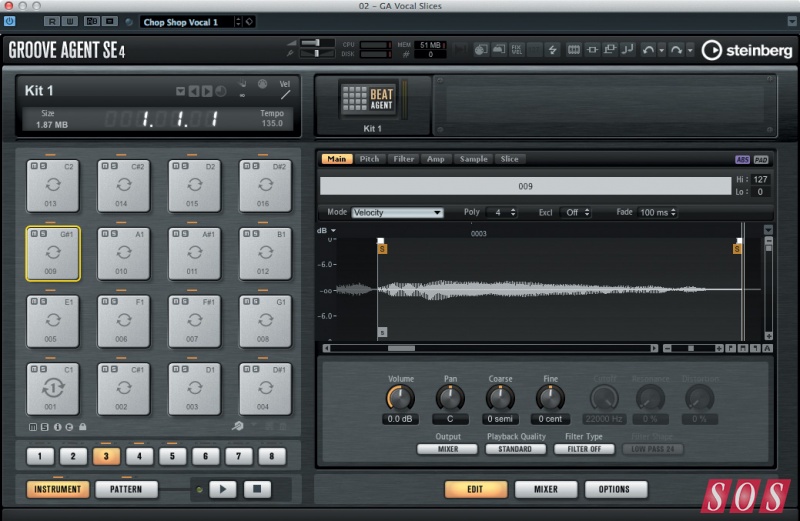The image size is (800, 521).
Task: Switch to the Filter tab
Action: pyautogui.click(x=404, y=159)
